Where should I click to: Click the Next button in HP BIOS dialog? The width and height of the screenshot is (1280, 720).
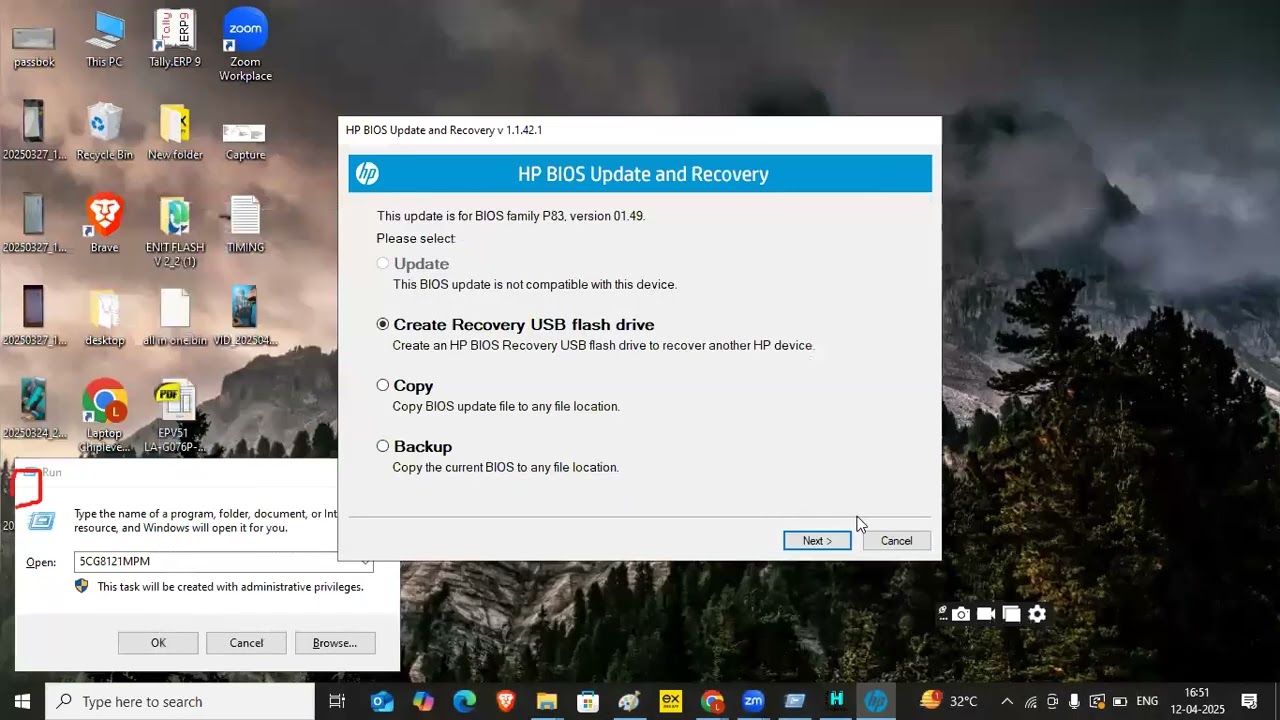pyautogui.click(x=817, y=540)
